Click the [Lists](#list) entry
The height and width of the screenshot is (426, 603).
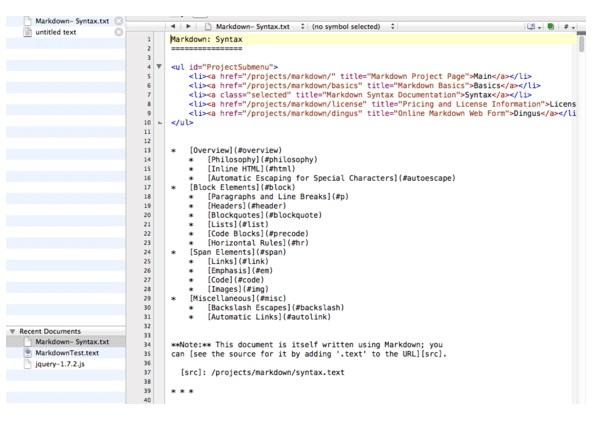[238, 224]
